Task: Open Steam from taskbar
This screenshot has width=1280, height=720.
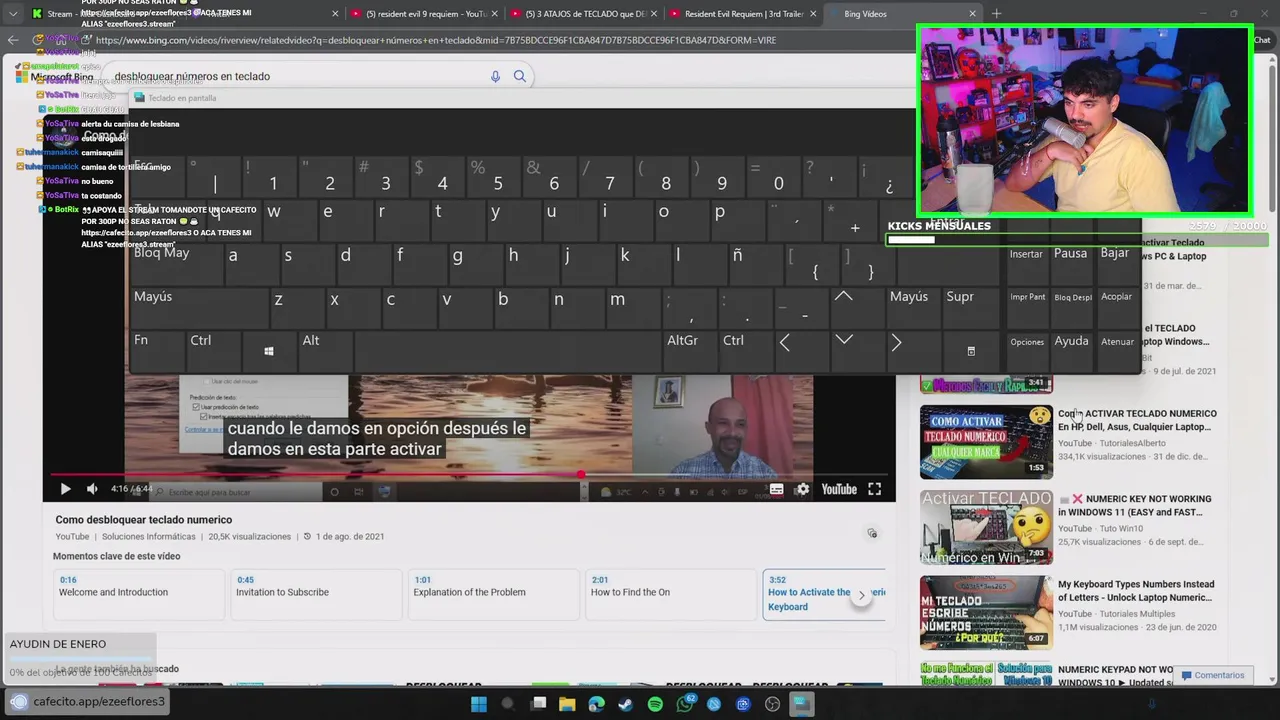Action: pyautogui.click(x=626, y=704)
